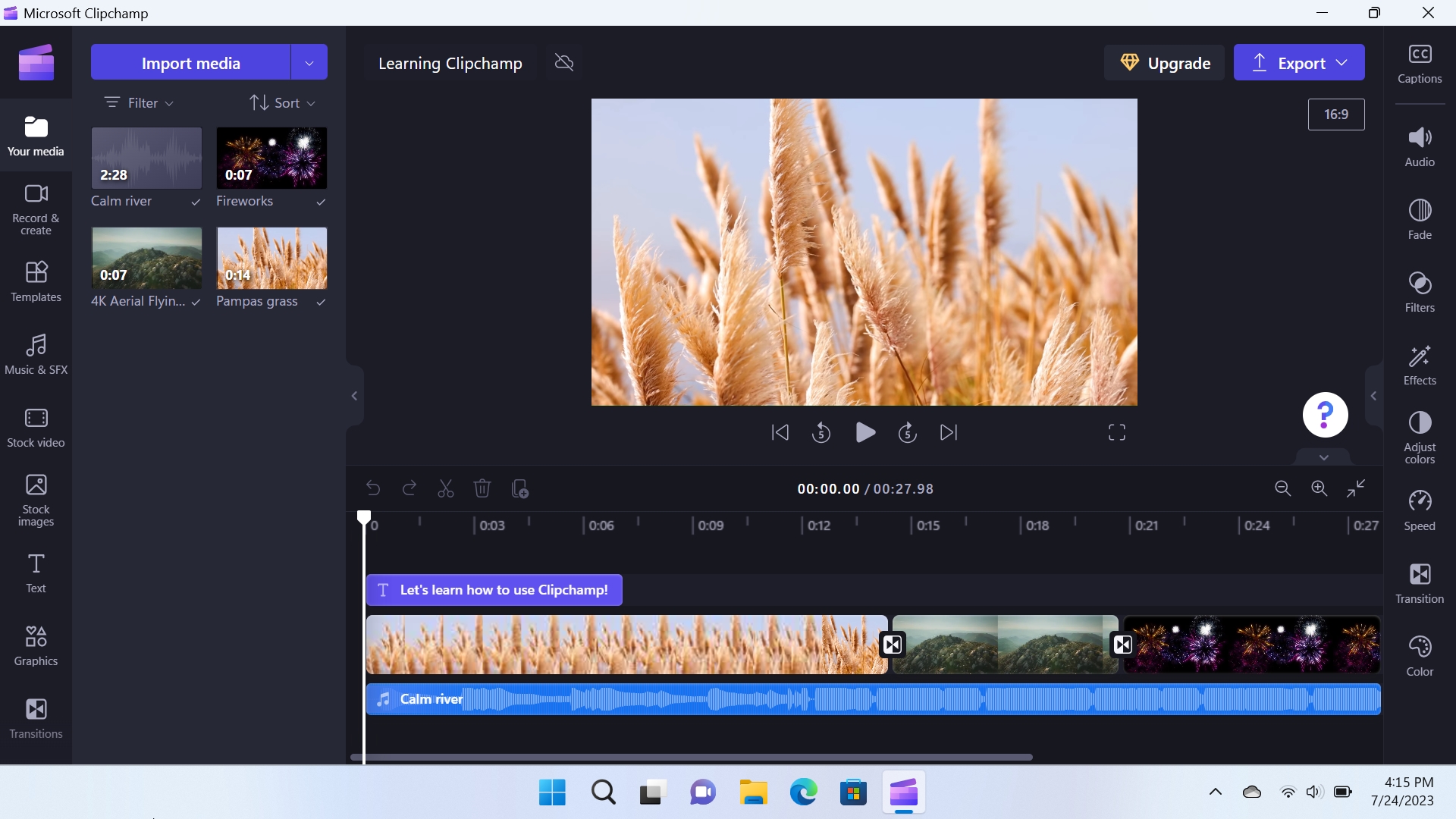
Task: Click the timeline horizontal scrollbar
Action: click(691, 757)
